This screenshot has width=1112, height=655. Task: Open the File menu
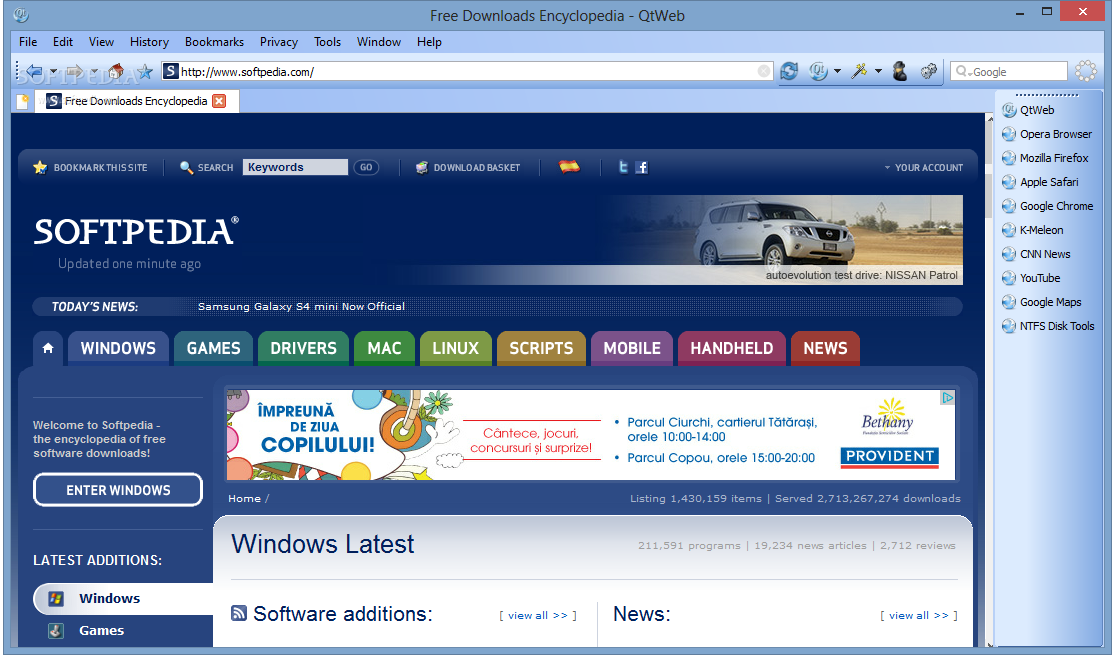click(x=28, y=42)
